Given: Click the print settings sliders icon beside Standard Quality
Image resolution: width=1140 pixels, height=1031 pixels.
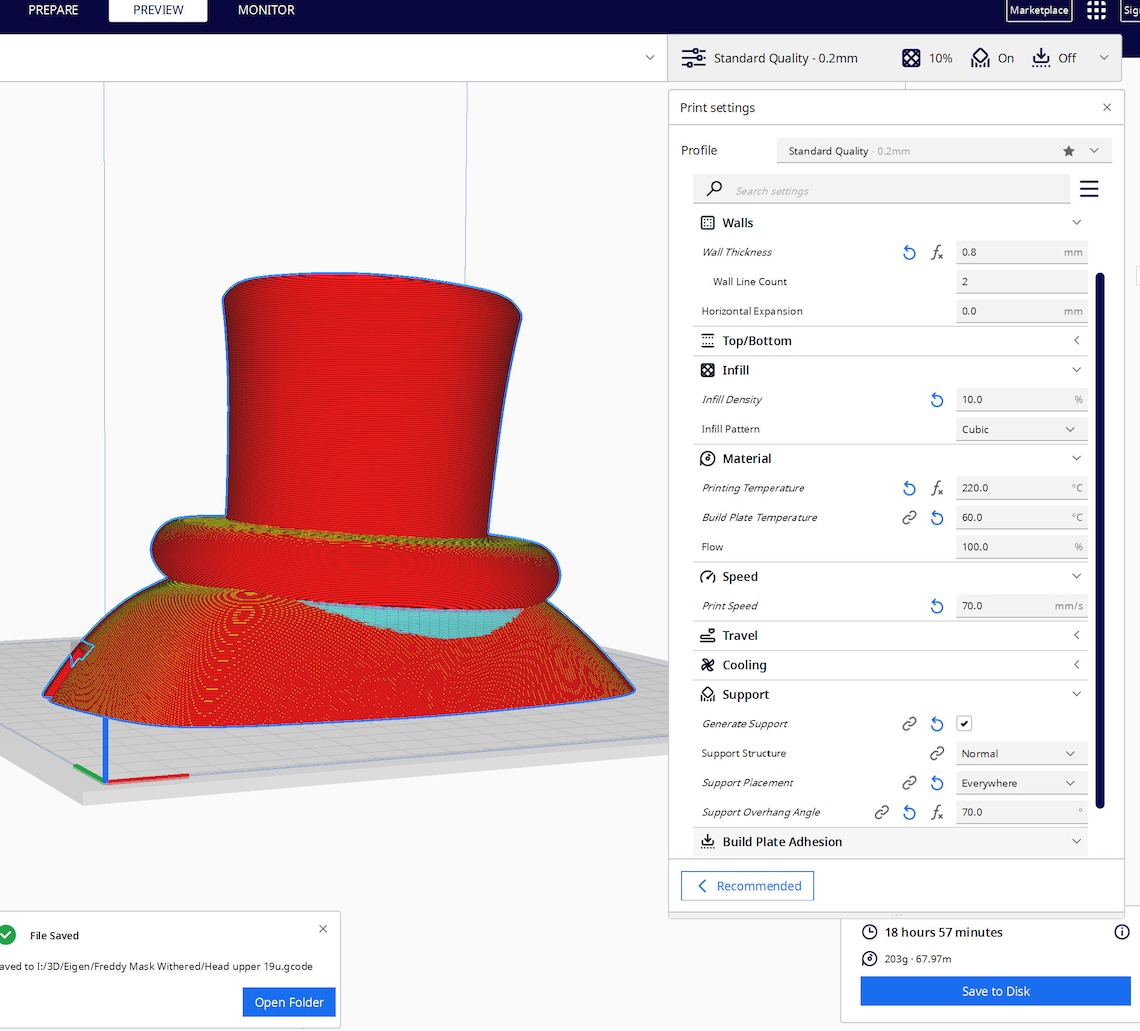Looking at the screenshot, I should (694, 58).
